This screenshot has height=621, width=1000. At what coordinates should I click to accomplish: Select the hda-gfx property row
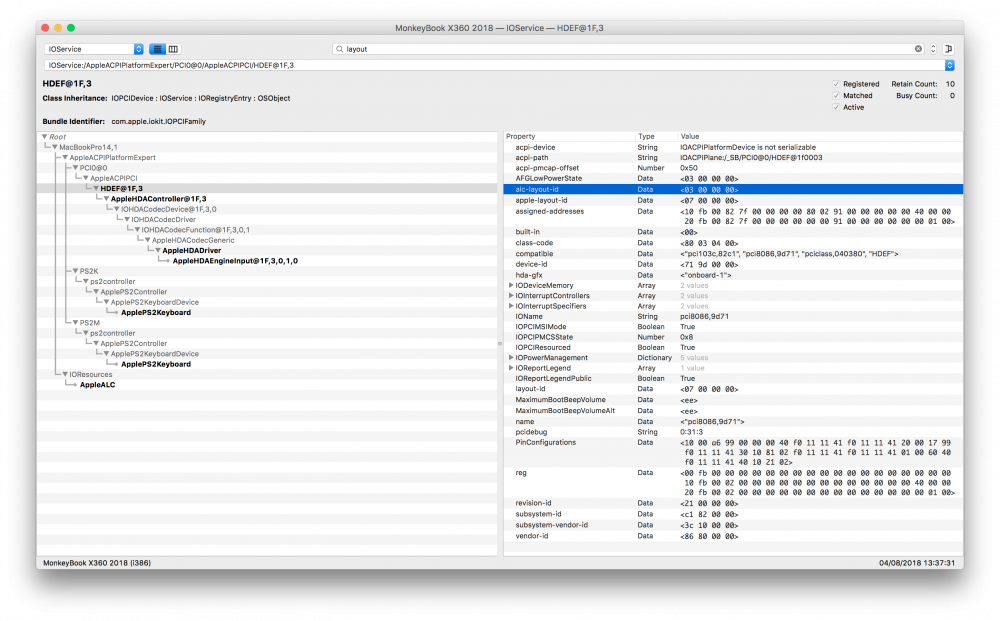pos(733,275)
